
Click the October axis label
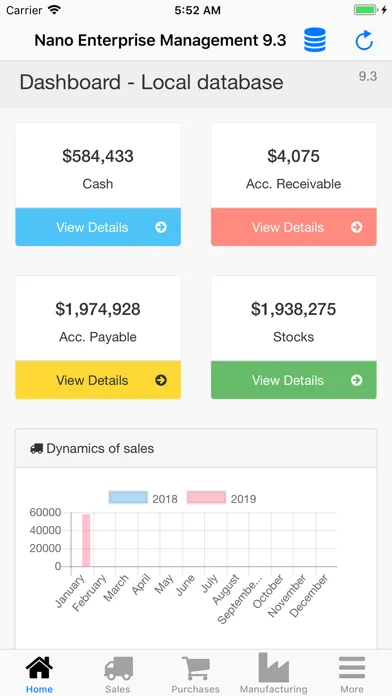(x=269, y=591)
